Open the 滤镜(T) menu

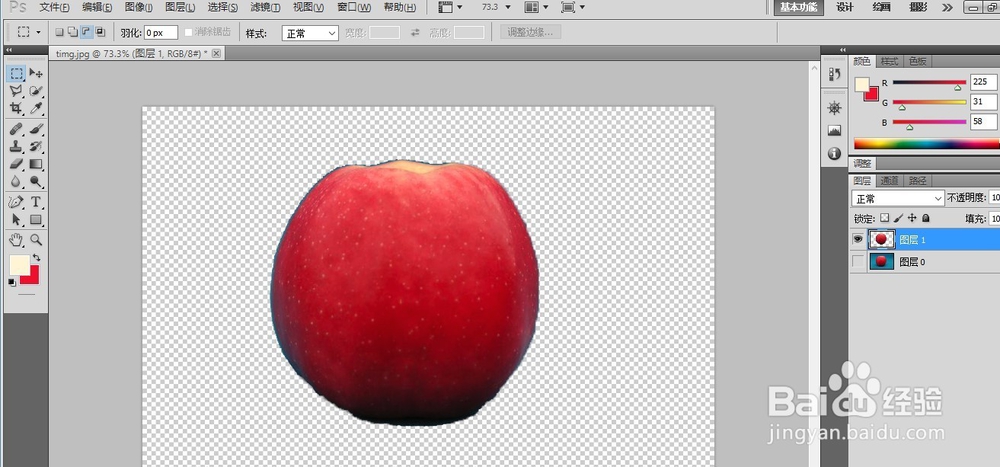265,8
